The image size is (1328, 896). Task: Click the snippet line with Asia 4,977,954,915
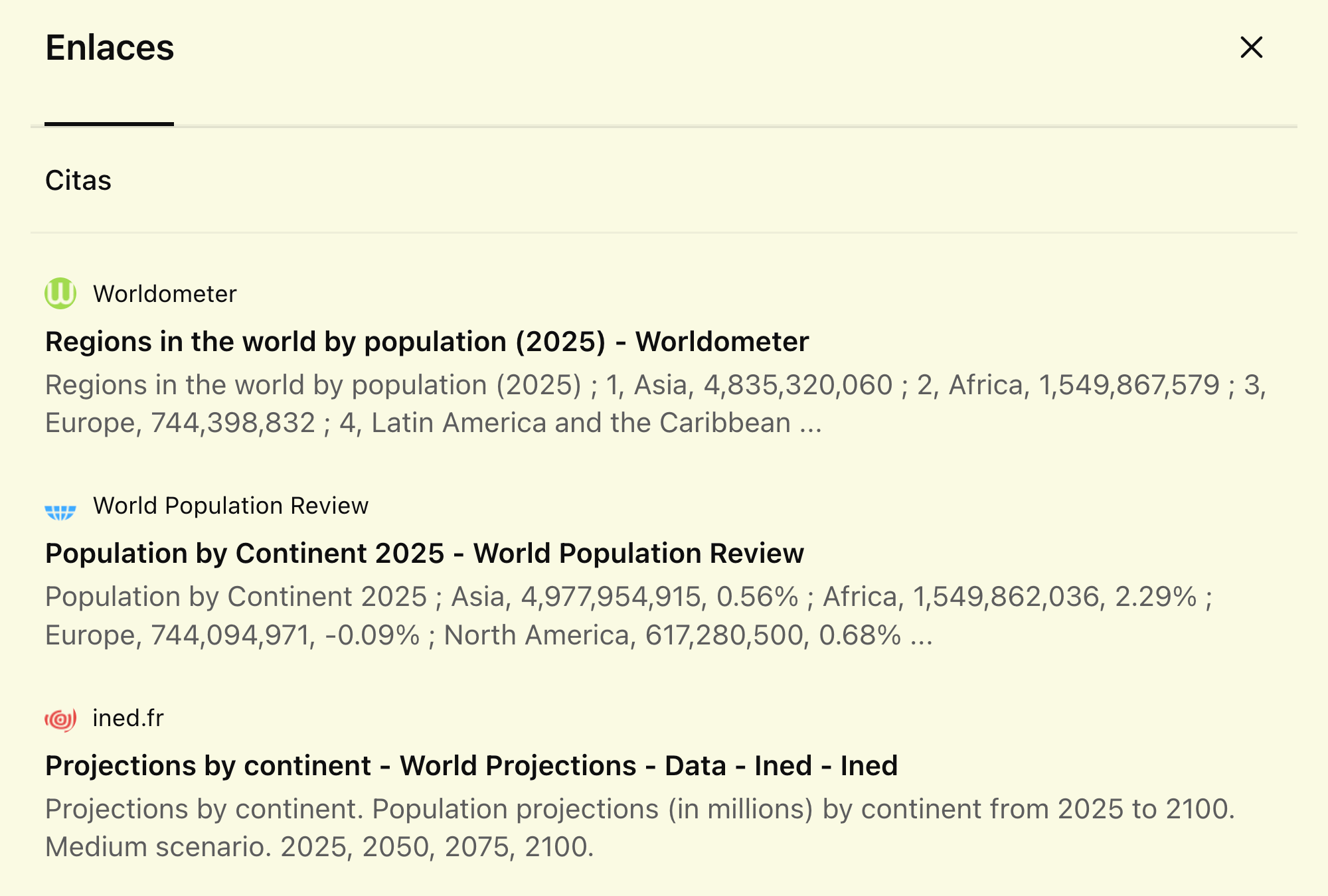pos(628,597)
